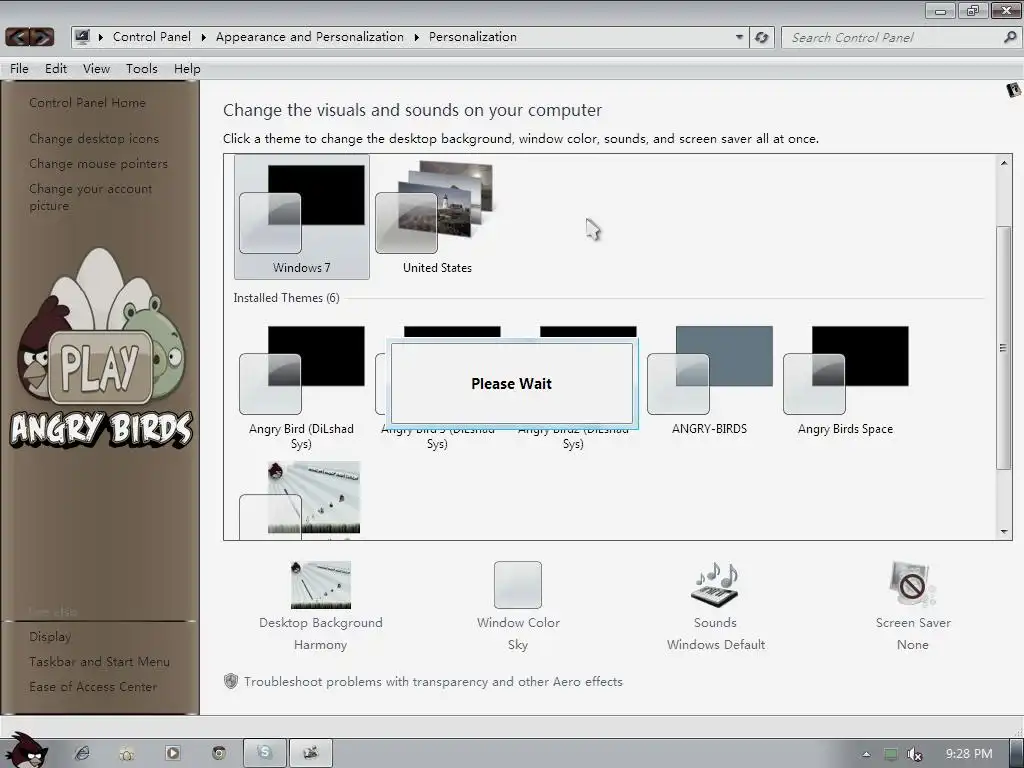Open the address bar history dropdown
Viewport: 1024px width, 768px height.
tap(739, 37)
